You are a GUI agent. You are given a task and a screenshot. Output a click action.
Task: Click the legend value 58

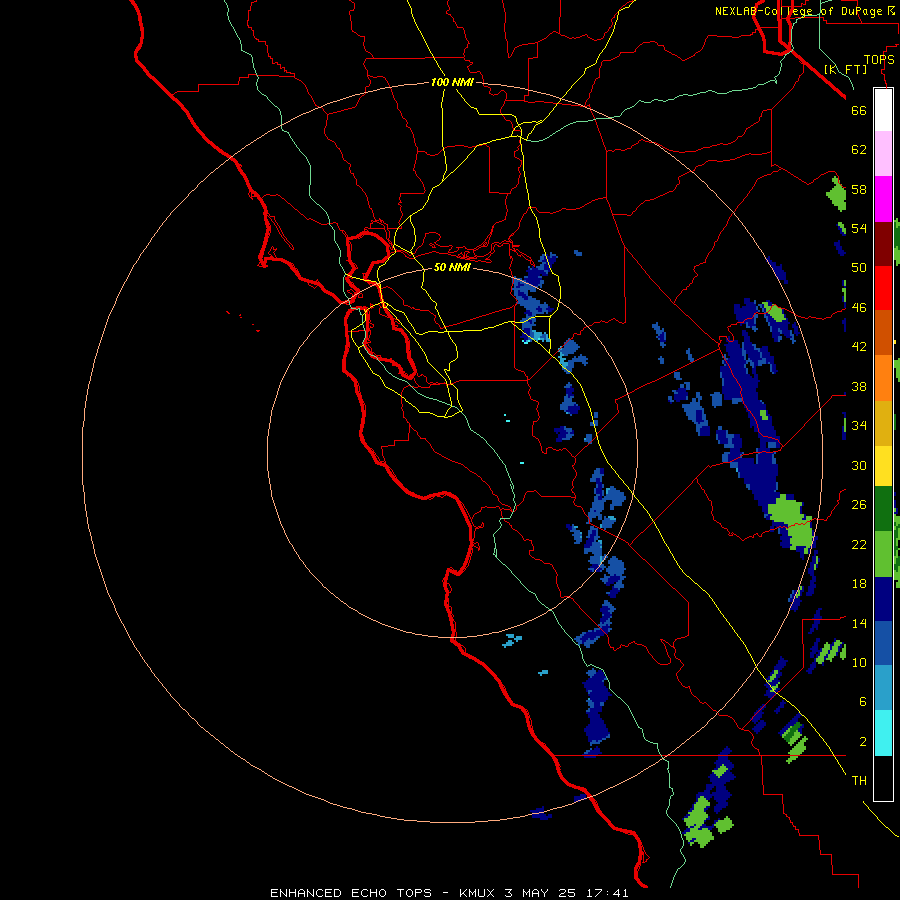(859, 189)
